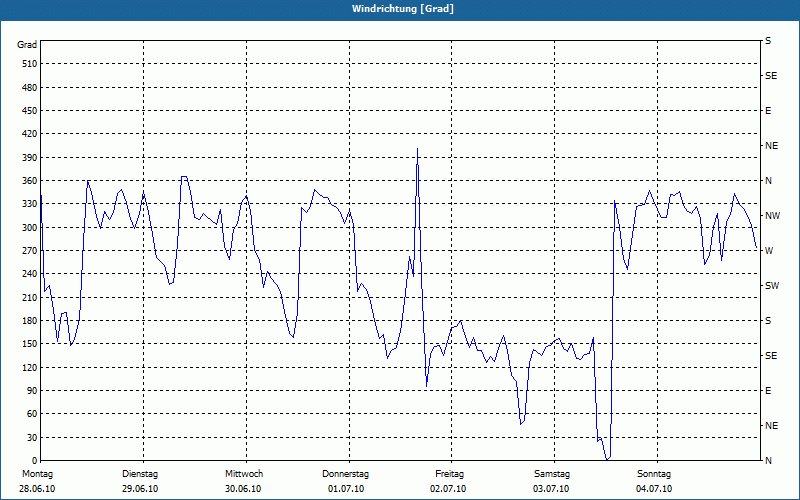
Task: Click the date 03.07.10
Action: click(x=551, y=489)
